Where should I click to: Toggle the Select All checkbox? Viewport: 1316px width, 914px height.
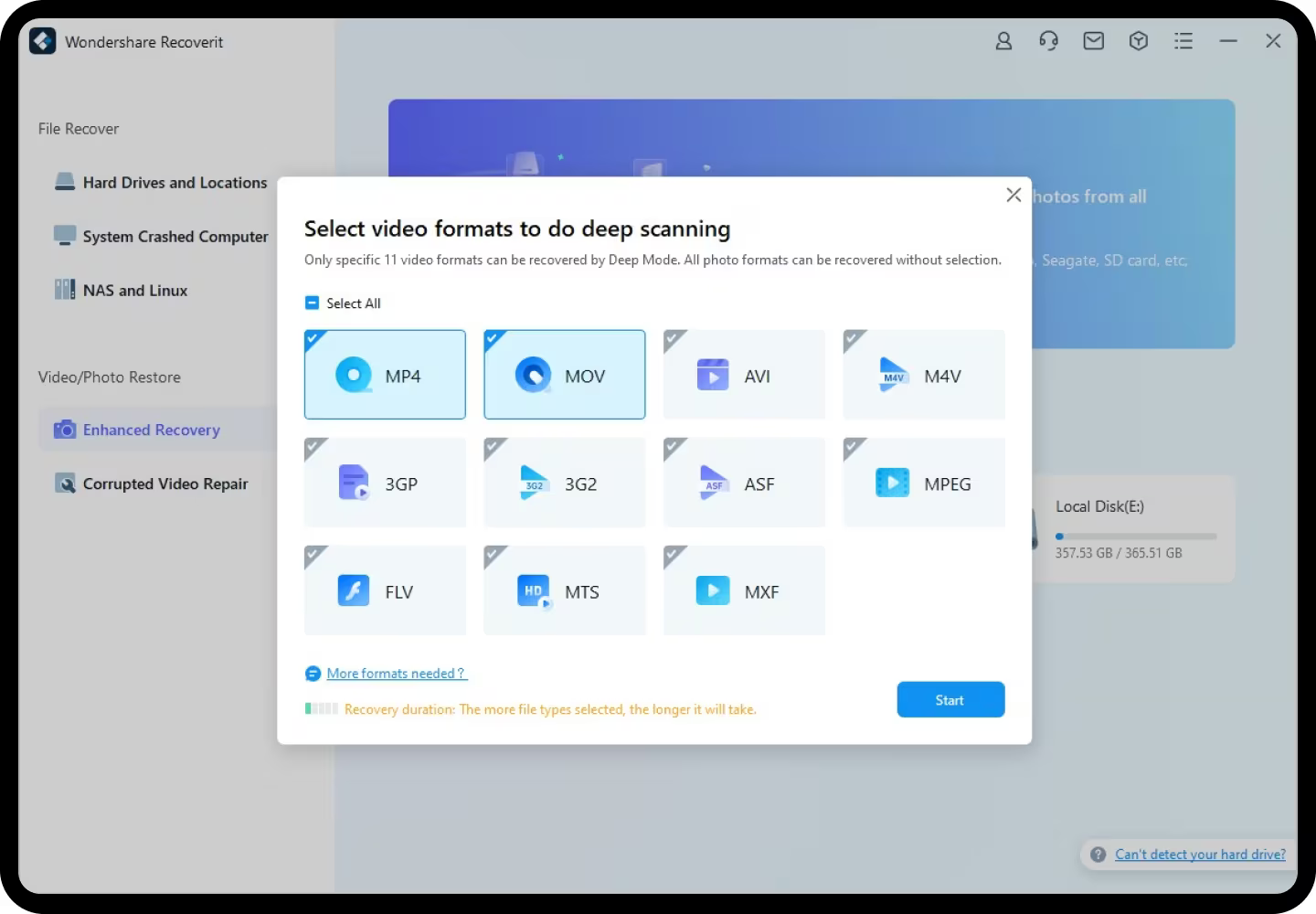(x=313, y=303)
